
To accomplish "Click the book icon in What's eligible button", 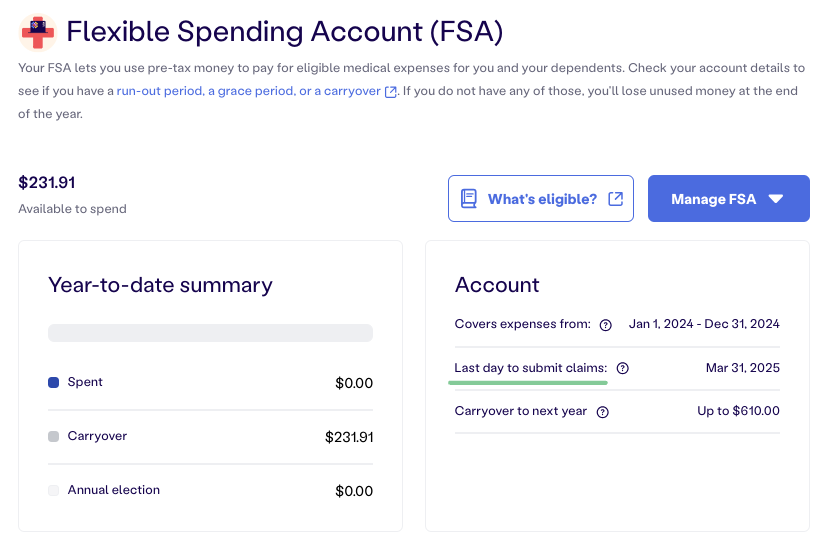I will 469,199.
